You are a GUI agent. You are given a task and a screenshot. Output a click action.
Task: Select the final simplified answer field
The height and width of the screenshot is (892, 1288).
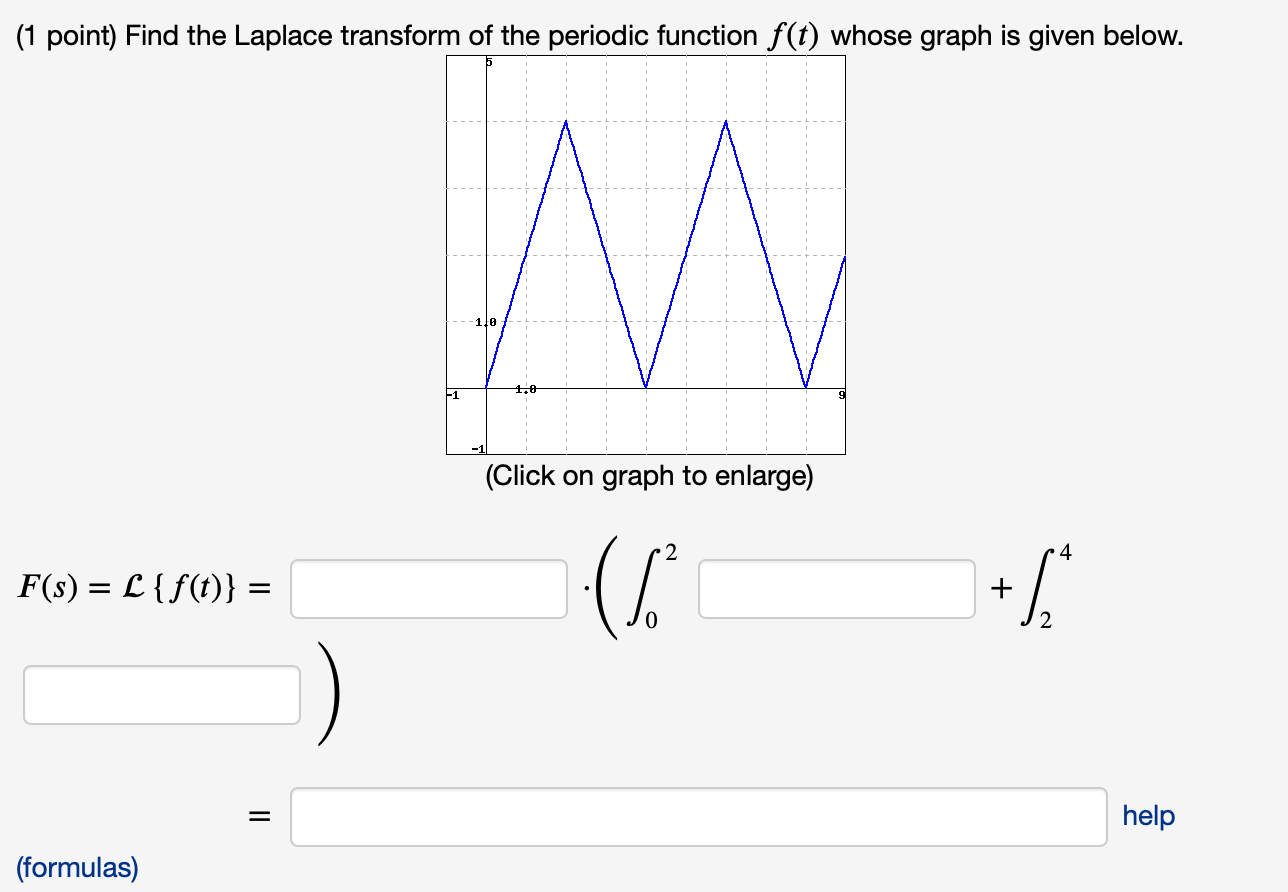(x=699, y=816)
